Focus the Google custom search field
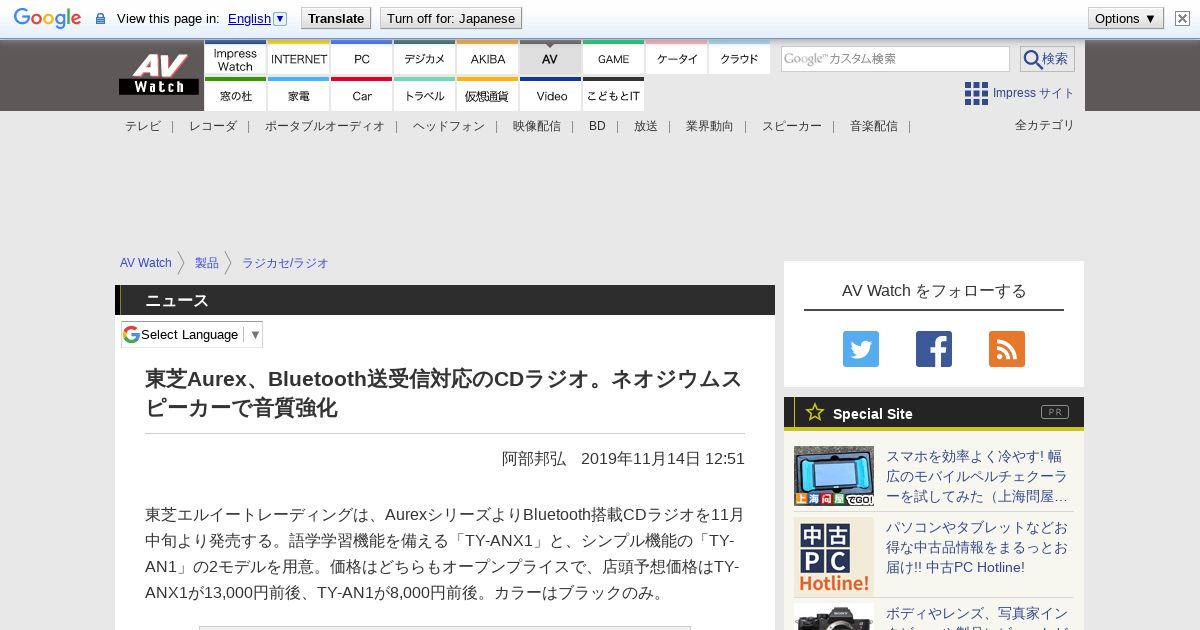Screen dimensions: 1200x630 pyautogui.click(x=895, y=59)
